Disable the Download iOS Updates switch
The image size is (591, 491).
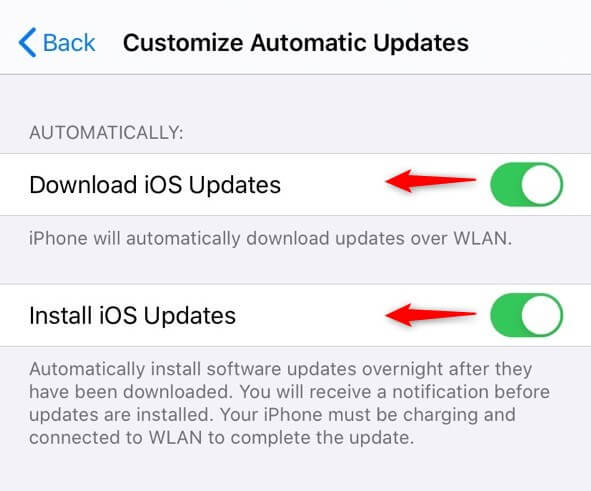(x=527, y=184)
